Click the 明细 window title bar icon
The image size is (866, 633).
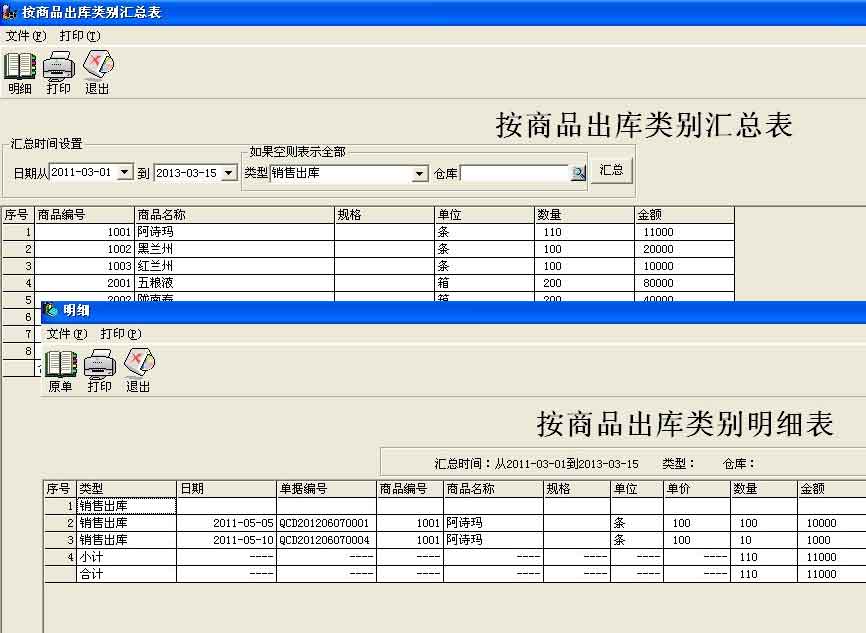[x=50, y=311]
